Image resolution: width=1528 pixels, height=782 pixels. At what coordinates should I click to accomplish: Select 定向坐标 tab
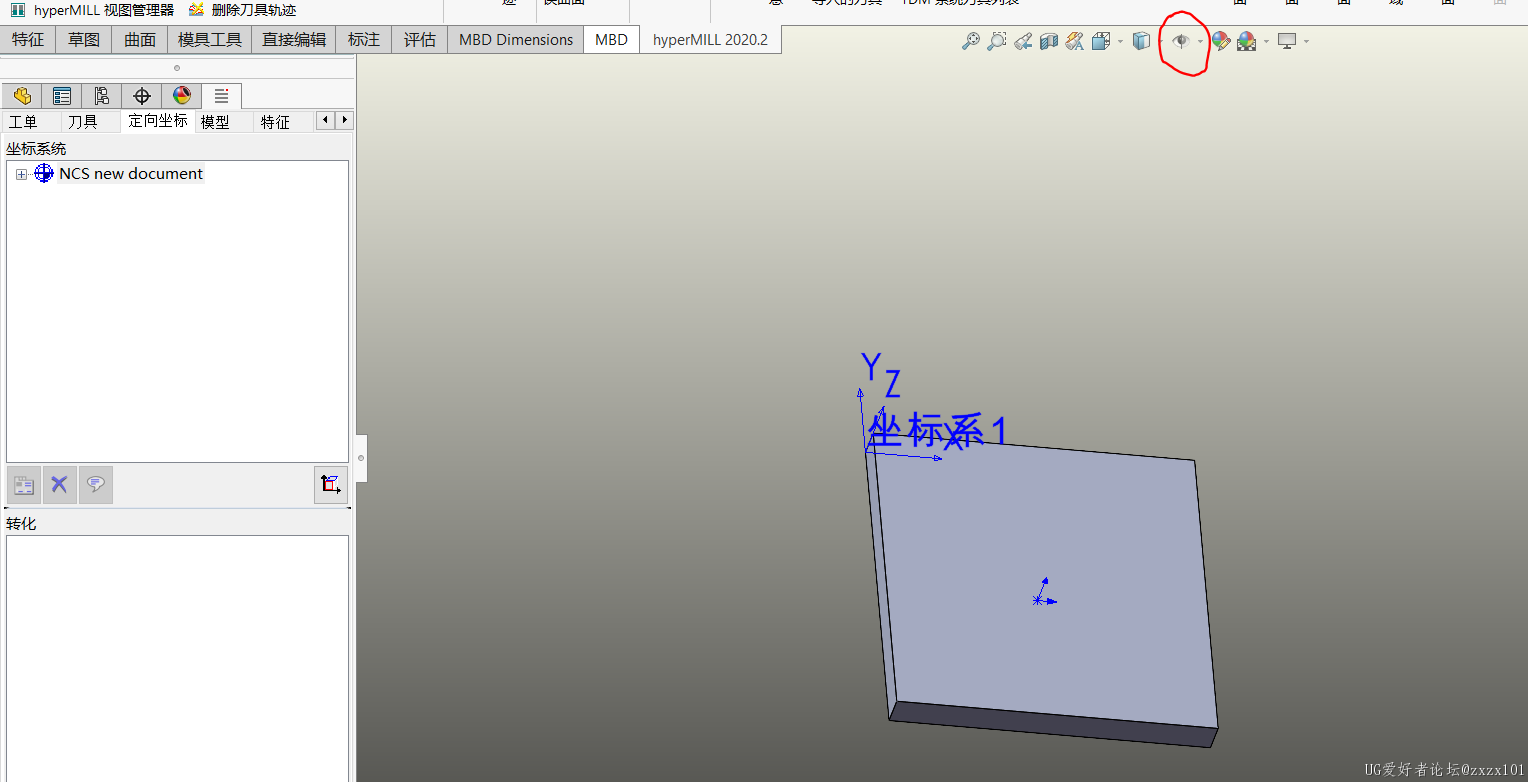(158, 121)
